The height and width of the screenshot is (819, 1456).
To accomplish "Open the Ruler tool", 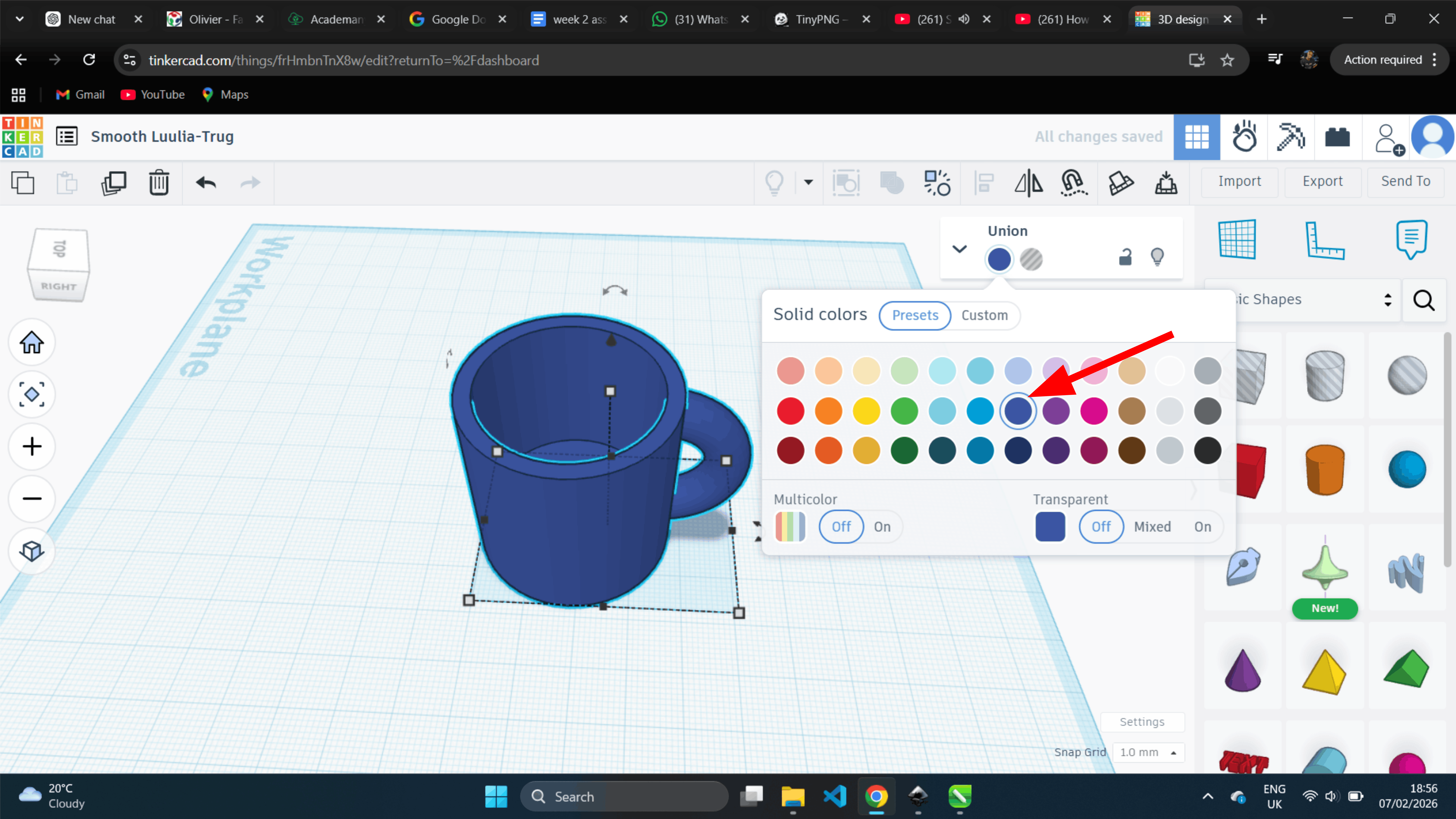I will [1324, 240].
